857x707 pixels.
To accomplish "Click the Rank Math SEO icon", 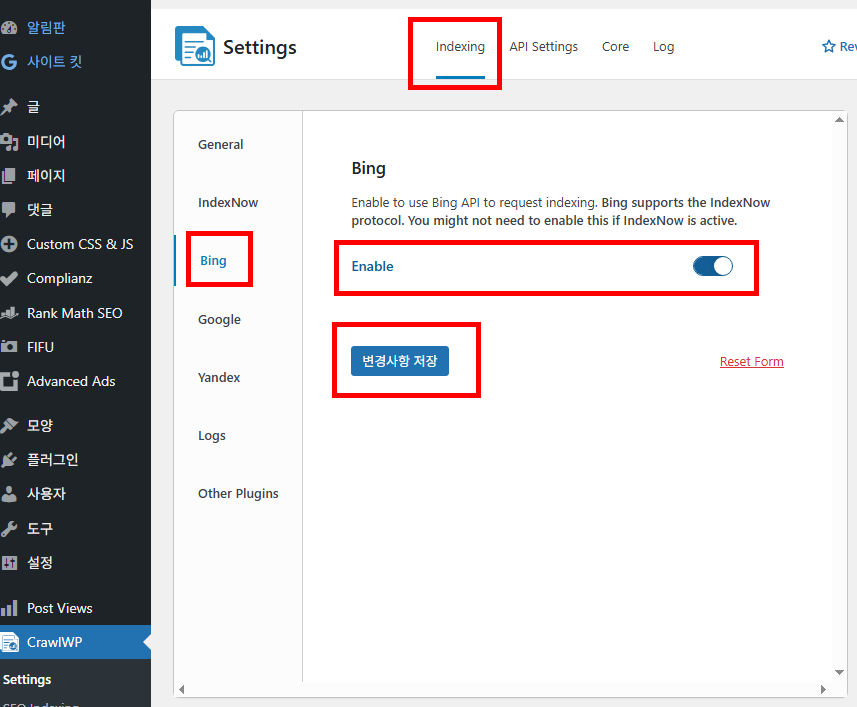I will click(x=9, y=313).
